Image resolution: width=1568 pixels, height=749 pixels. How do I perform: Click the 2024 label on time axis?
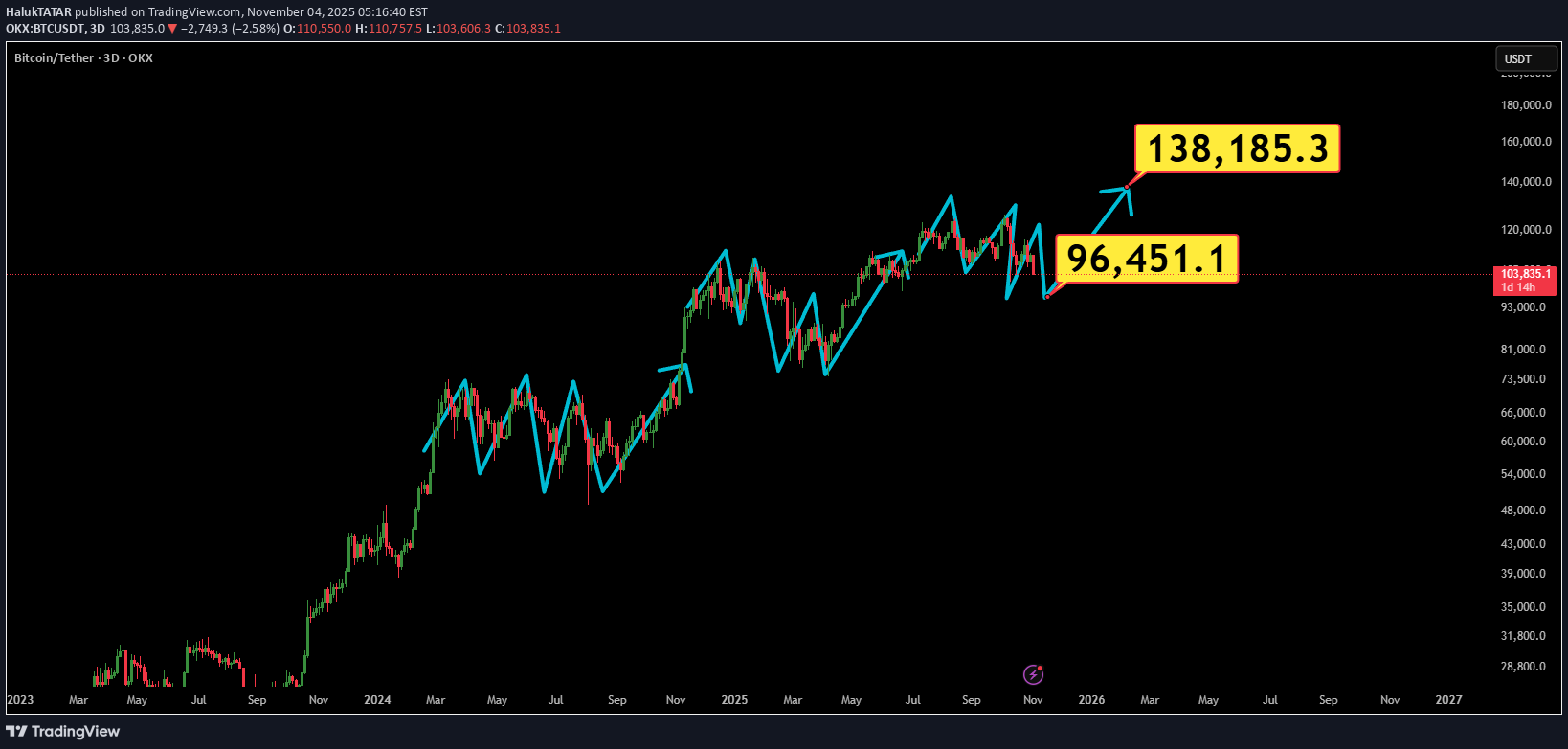[377, 700]
